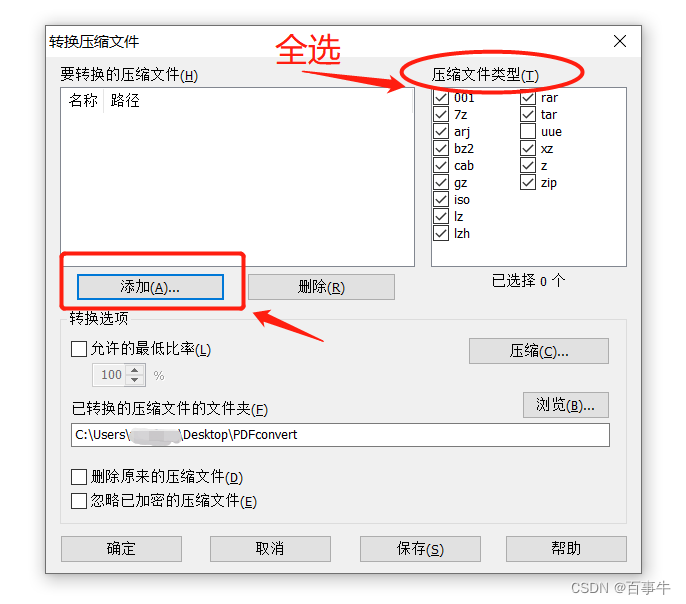Enable the uue archive type checkbox
This screenshot has width=686, height=604.
(528, 131)
